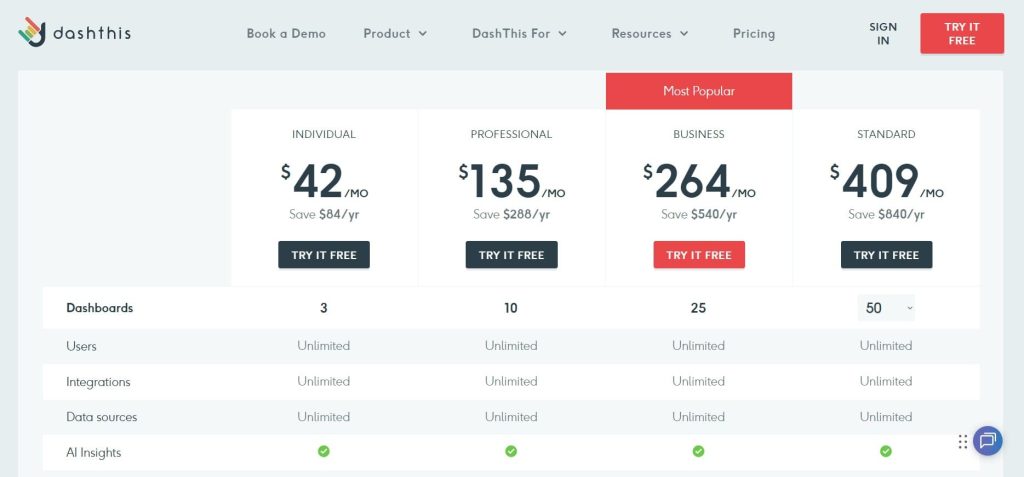Start free trial for Individual plan
This screenshot has height=477, width=1024.
click(x=324, y=255)
